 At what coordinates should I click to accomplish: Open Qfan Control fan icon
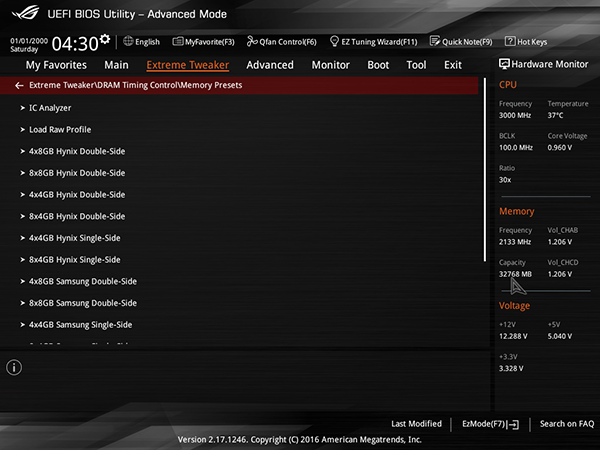click(252, 41)
